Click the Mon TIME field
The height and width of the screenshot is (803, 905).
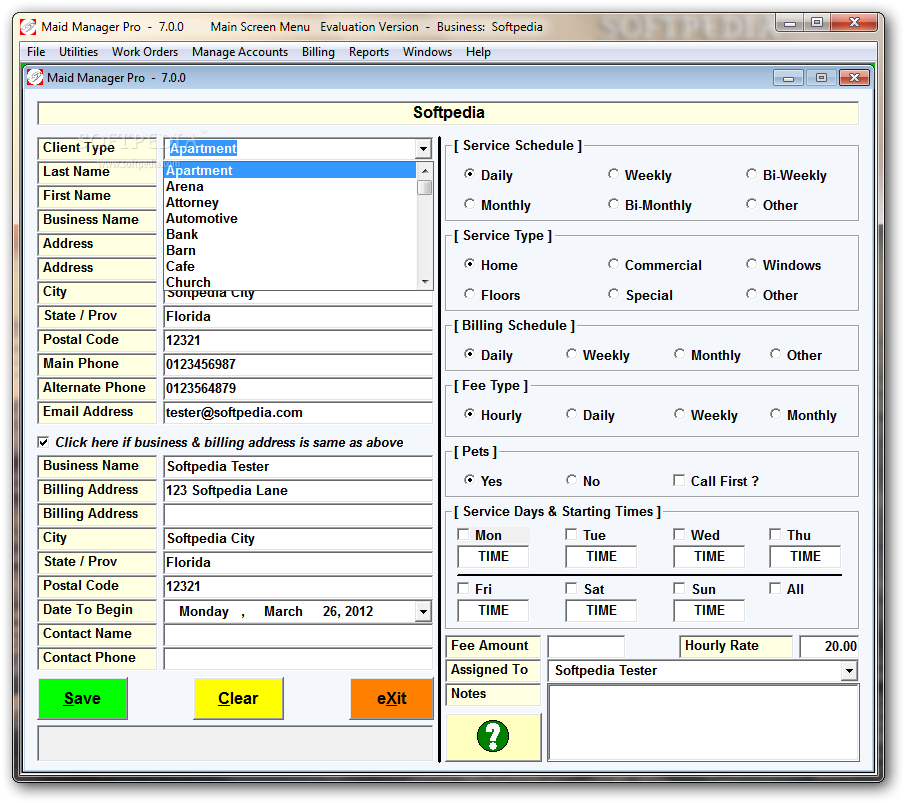(493, 557)
